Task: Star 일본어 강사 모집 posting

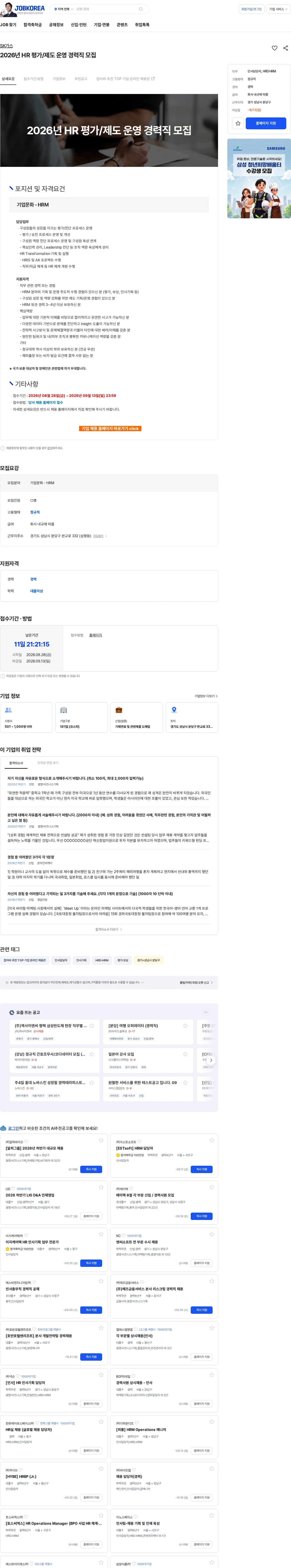Action: coord(185,1054)
